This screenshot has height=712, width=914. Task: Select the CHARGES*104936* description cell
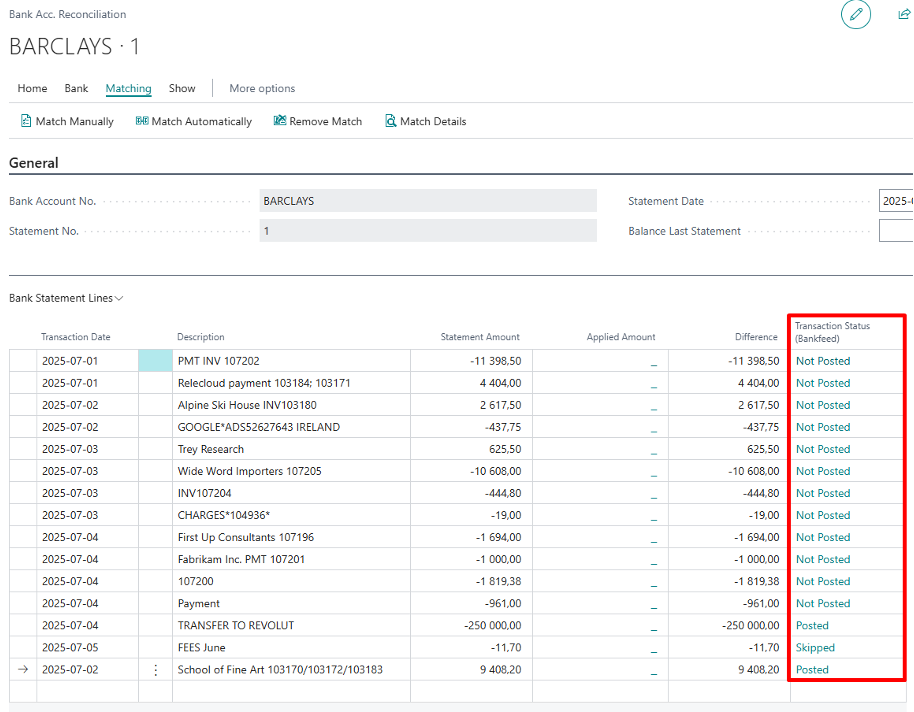(x=291, y=515)
